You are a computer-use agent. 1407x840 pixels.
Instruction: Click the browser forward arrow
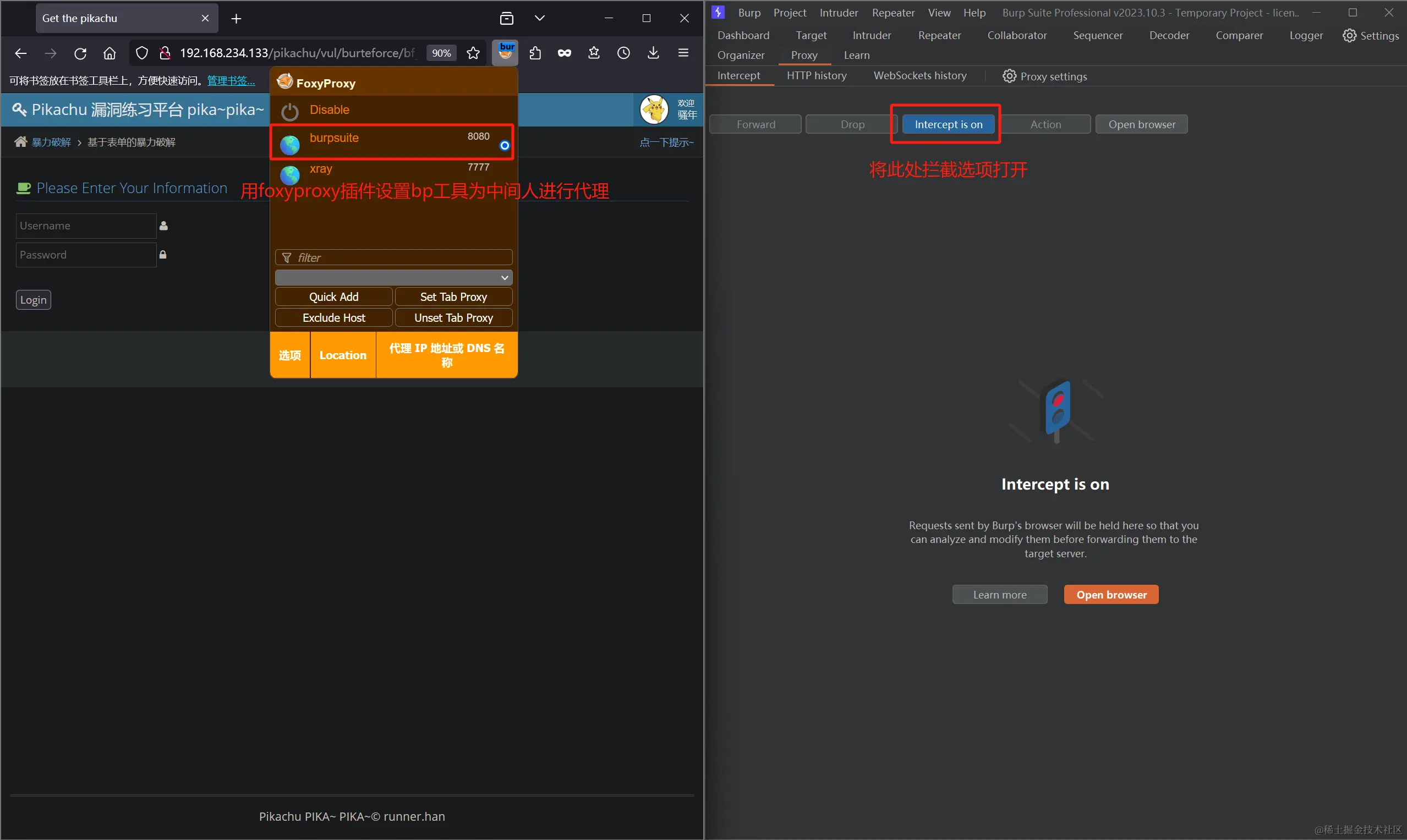tap(51, 53)
